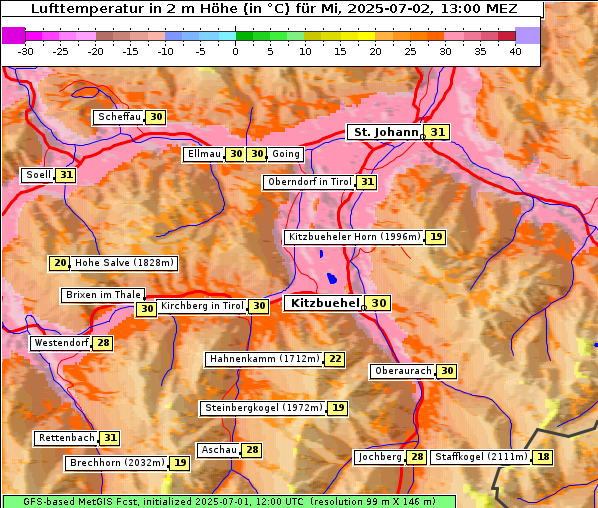The image size is (598, 508).
Task: Click the purple swatch above 40 on legend
Action: [527, 35]
